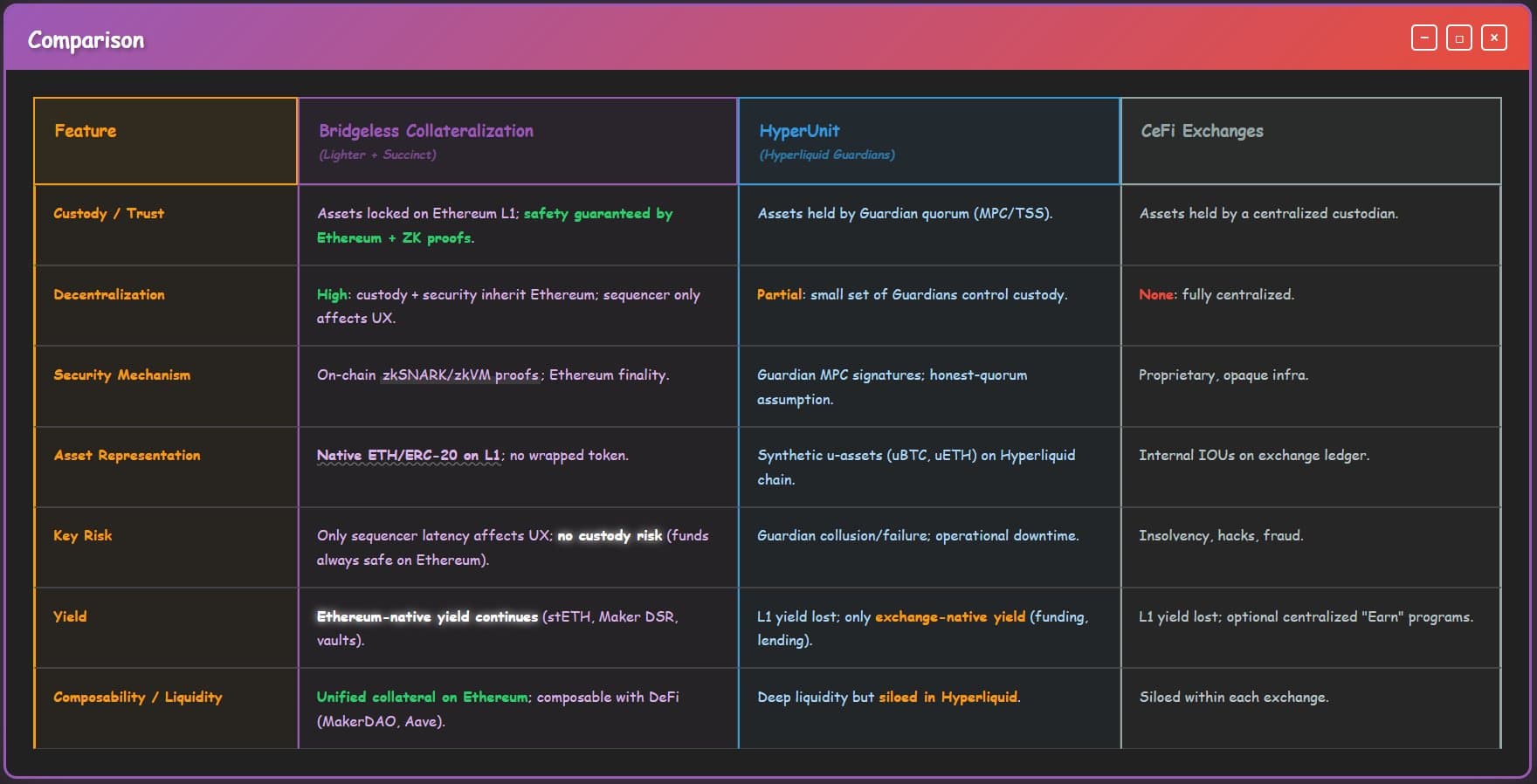Click cell 'Only sequencer latency affects UX'
Image resolution: width=1537 pixels, height=784 pixels.
pos(518,547)
